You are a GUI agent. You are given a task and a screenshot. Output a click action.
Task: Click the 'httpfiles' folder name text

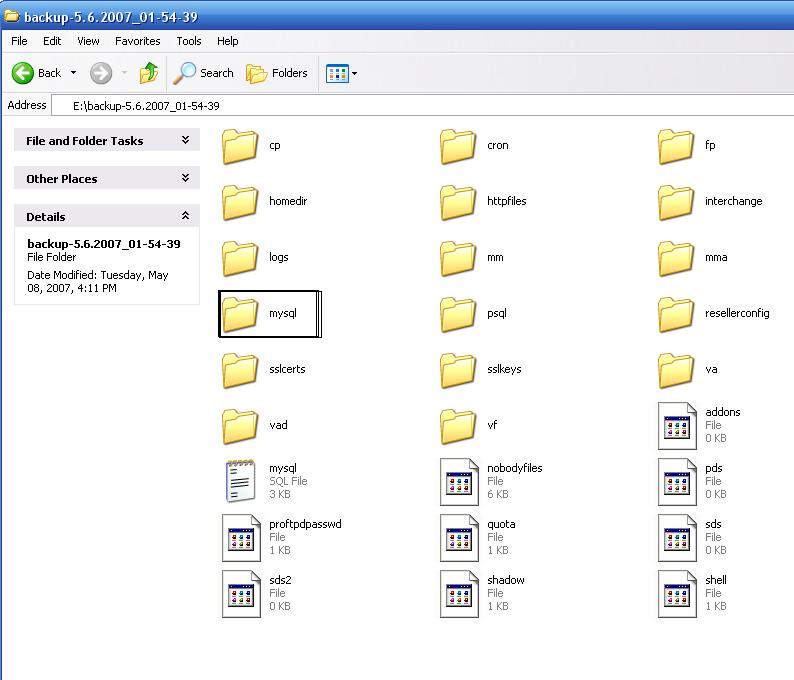pyautogui.click(x=507, y=201)
